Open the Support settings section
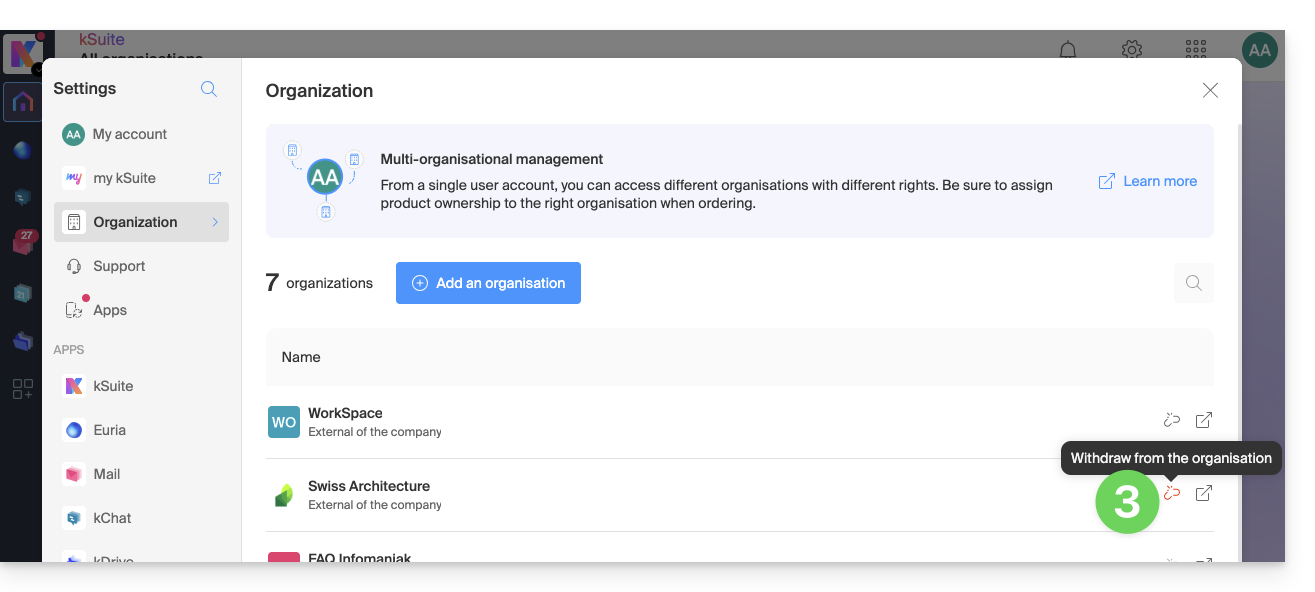The image size is (1315, 592). tap(119, 266)
